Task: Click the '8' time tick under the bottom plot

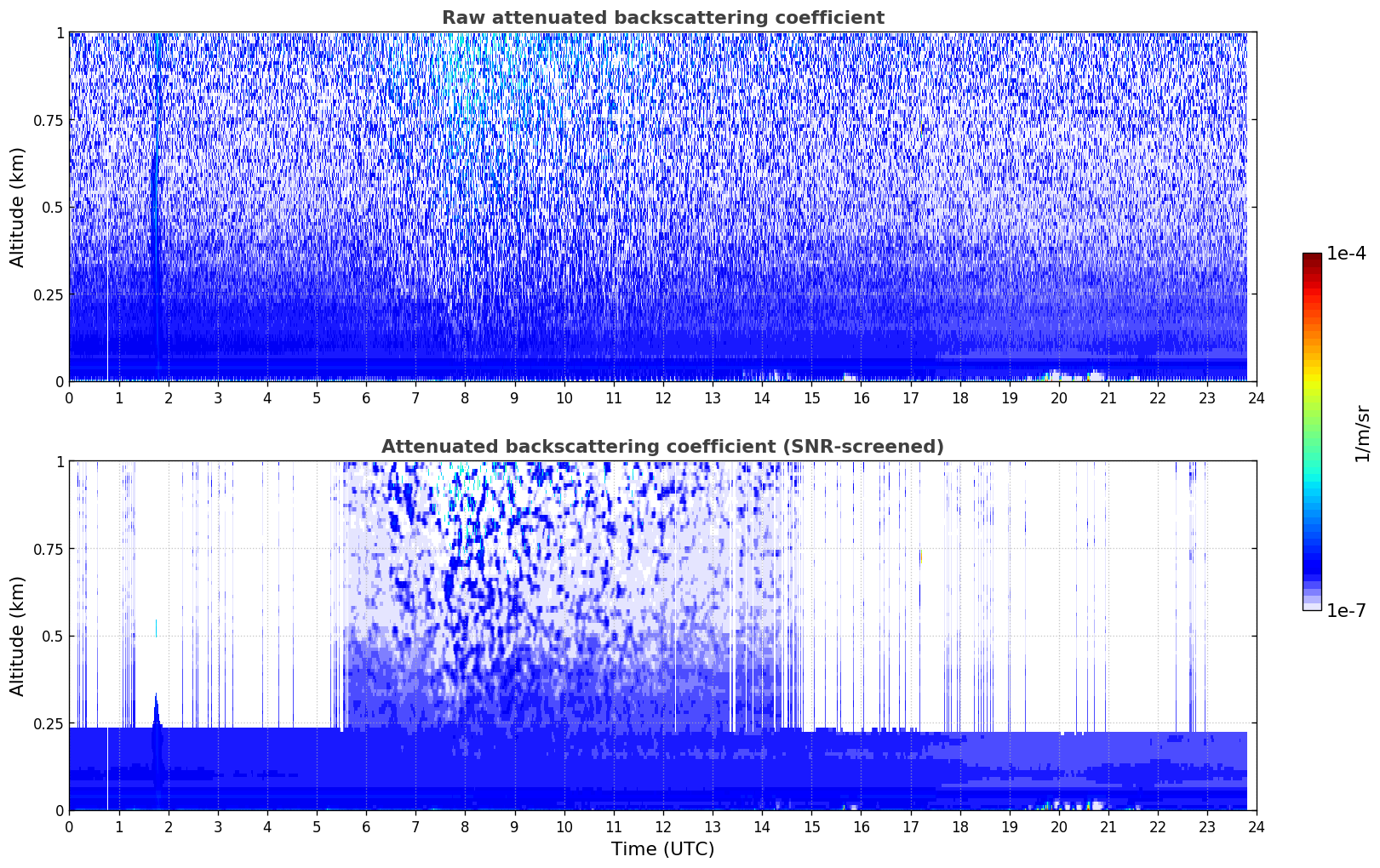Action: click(465, 826)
